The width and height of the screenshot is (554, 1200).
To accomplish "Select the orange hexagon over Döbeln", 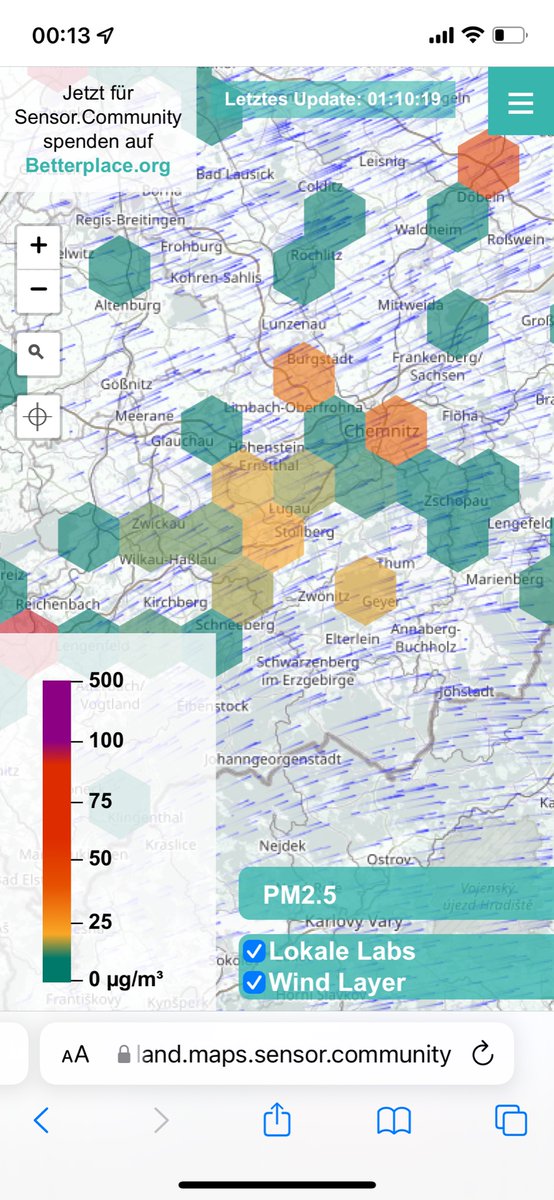I will [x=489, y=161].
